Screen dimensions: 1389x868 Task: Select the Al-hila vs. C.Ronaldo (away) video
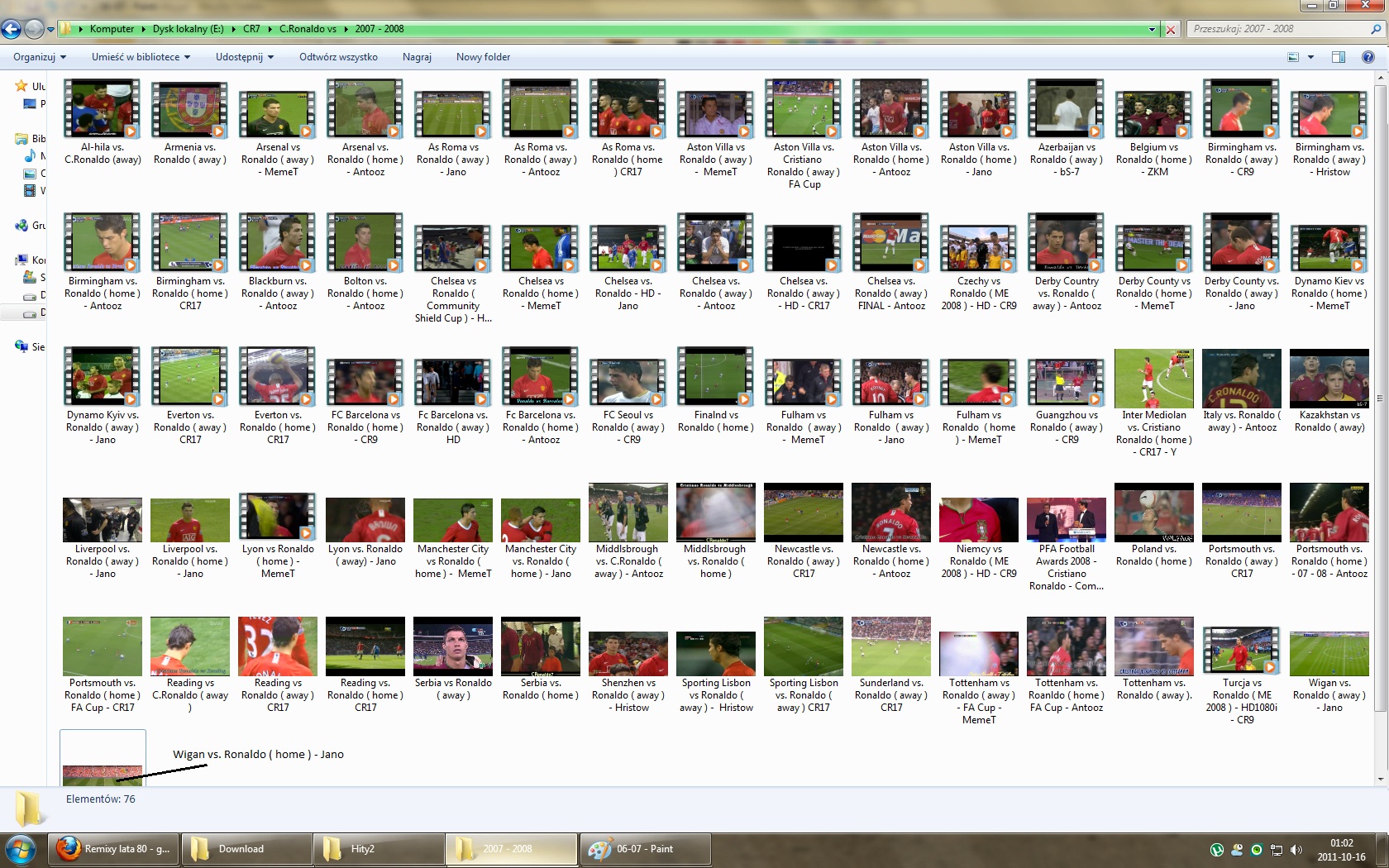[103, 122]
